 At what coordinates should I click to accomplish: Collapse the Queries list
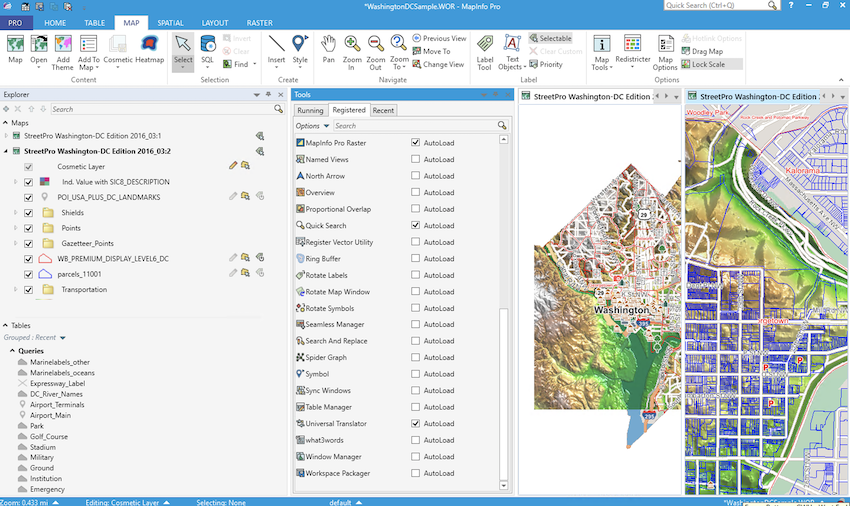click(x=12, y=351)
